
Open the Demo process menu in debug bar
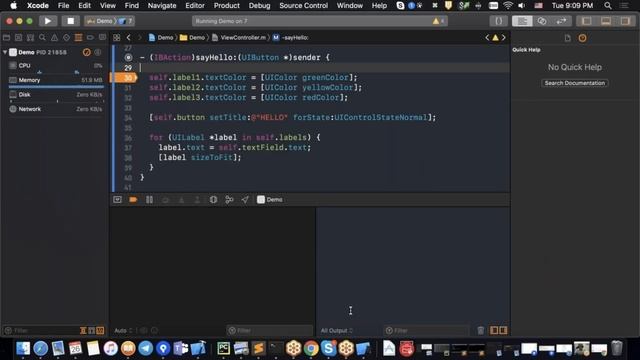[270, 200]
